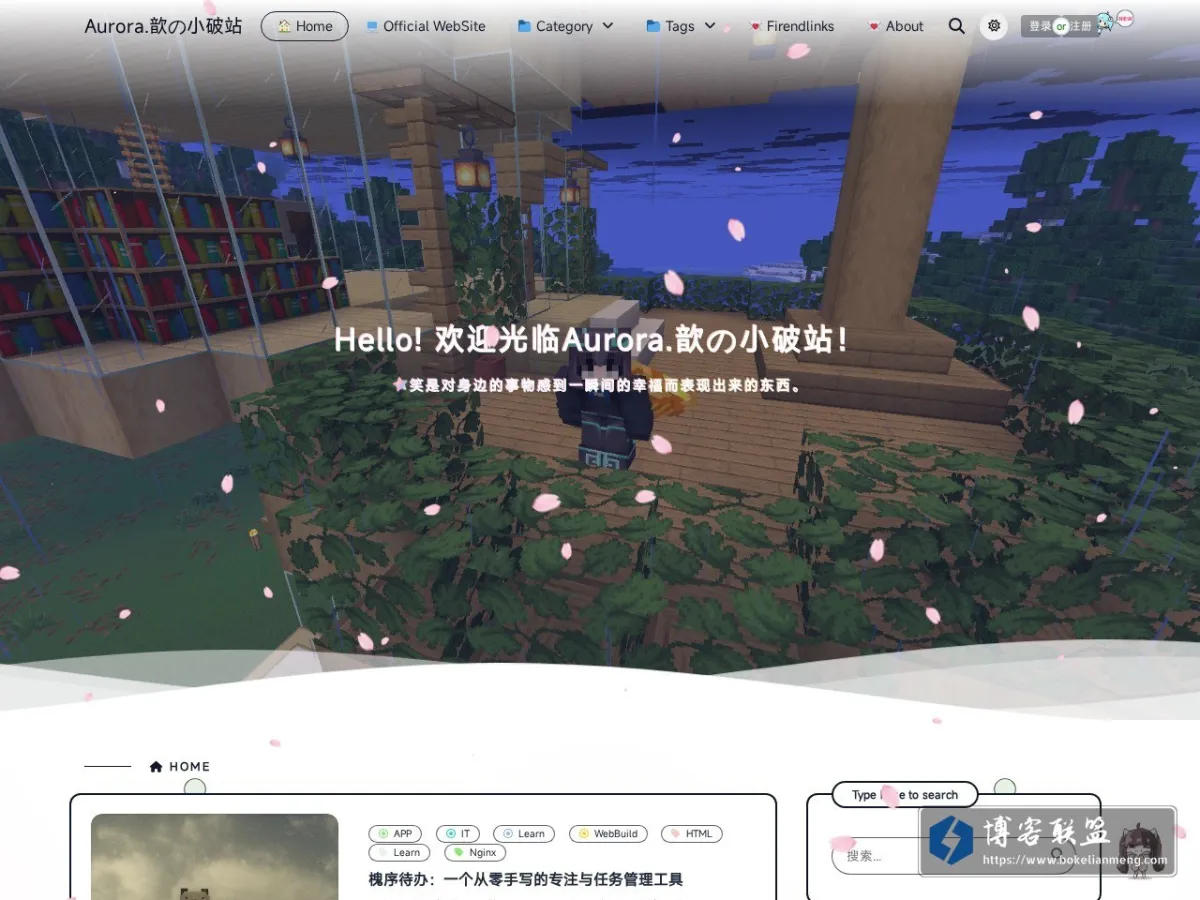1200x900 pixels.
Task: Click the Hello! 欢迎光临 hero heading
Action: point(592,340)
